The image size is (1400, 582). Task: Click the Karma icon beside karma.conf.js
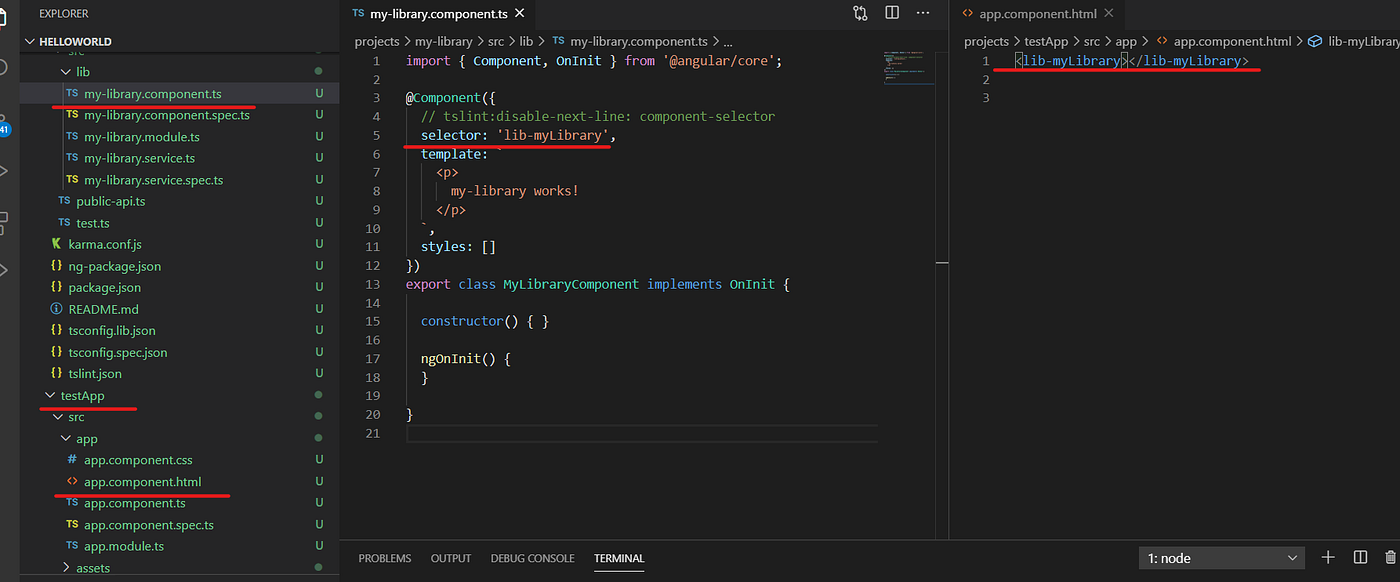tap(58, 244)
